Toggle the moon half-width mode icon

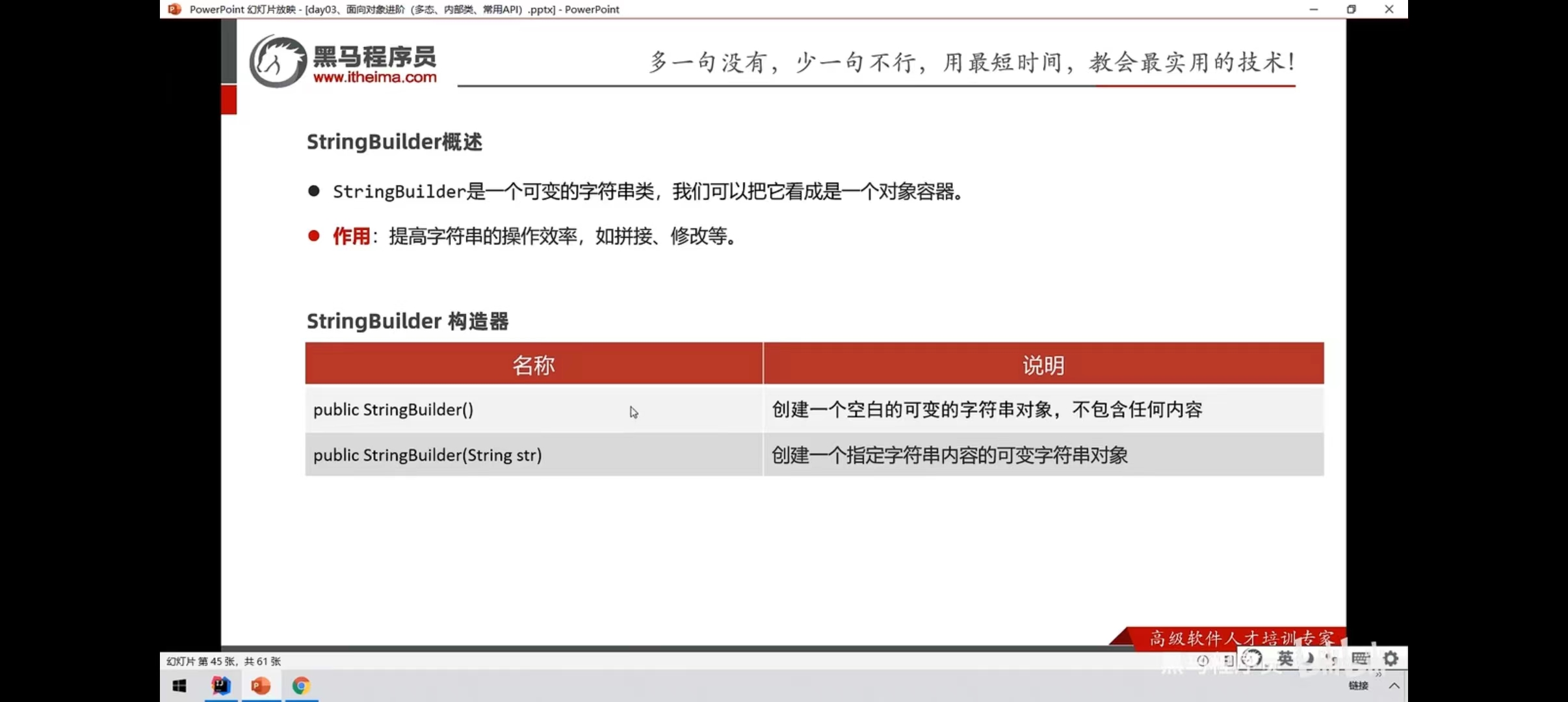[x=1309, y=658]
